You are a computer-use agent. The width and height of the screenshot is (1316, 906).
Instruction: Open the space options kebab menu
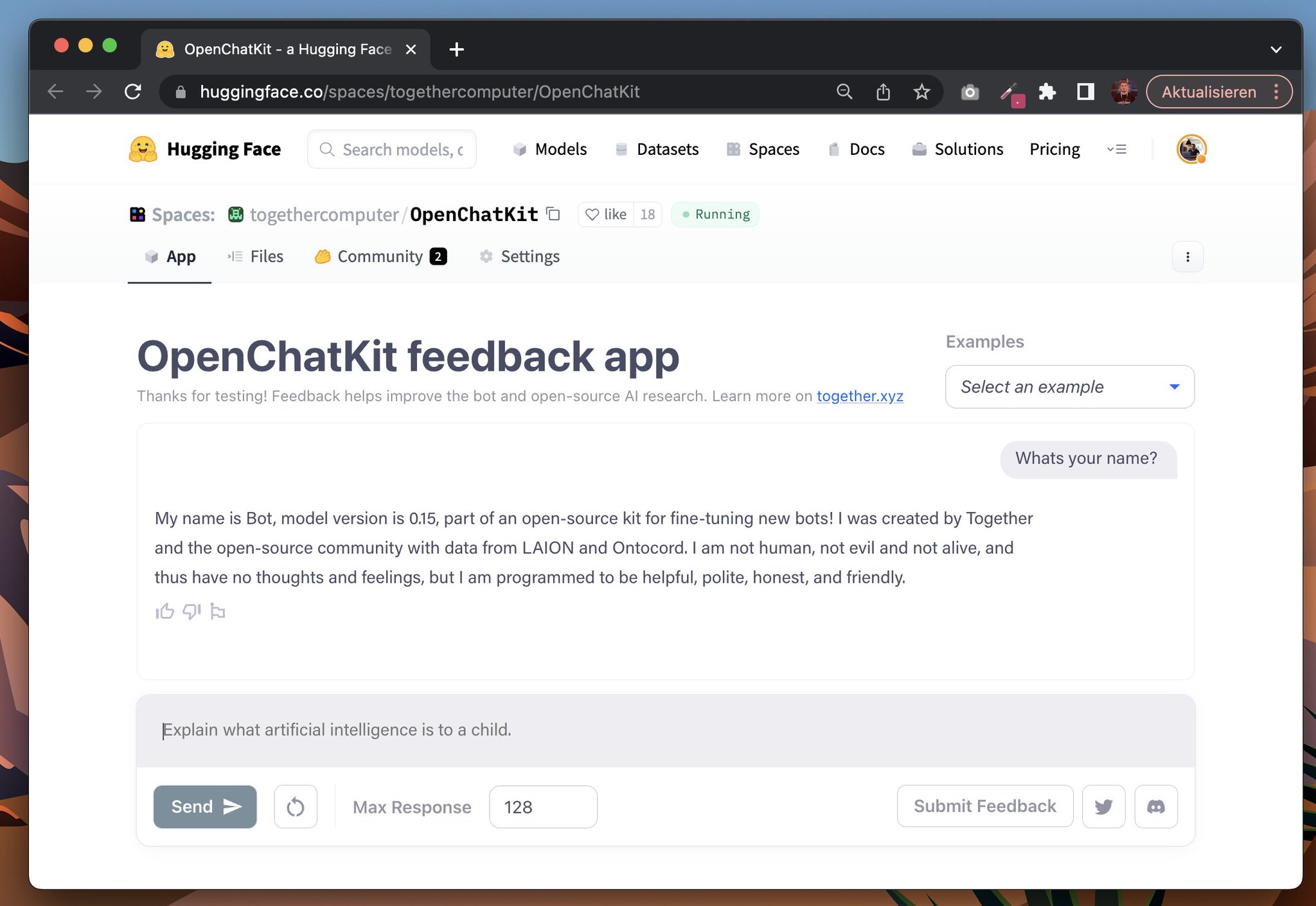tap(1187, 256)
